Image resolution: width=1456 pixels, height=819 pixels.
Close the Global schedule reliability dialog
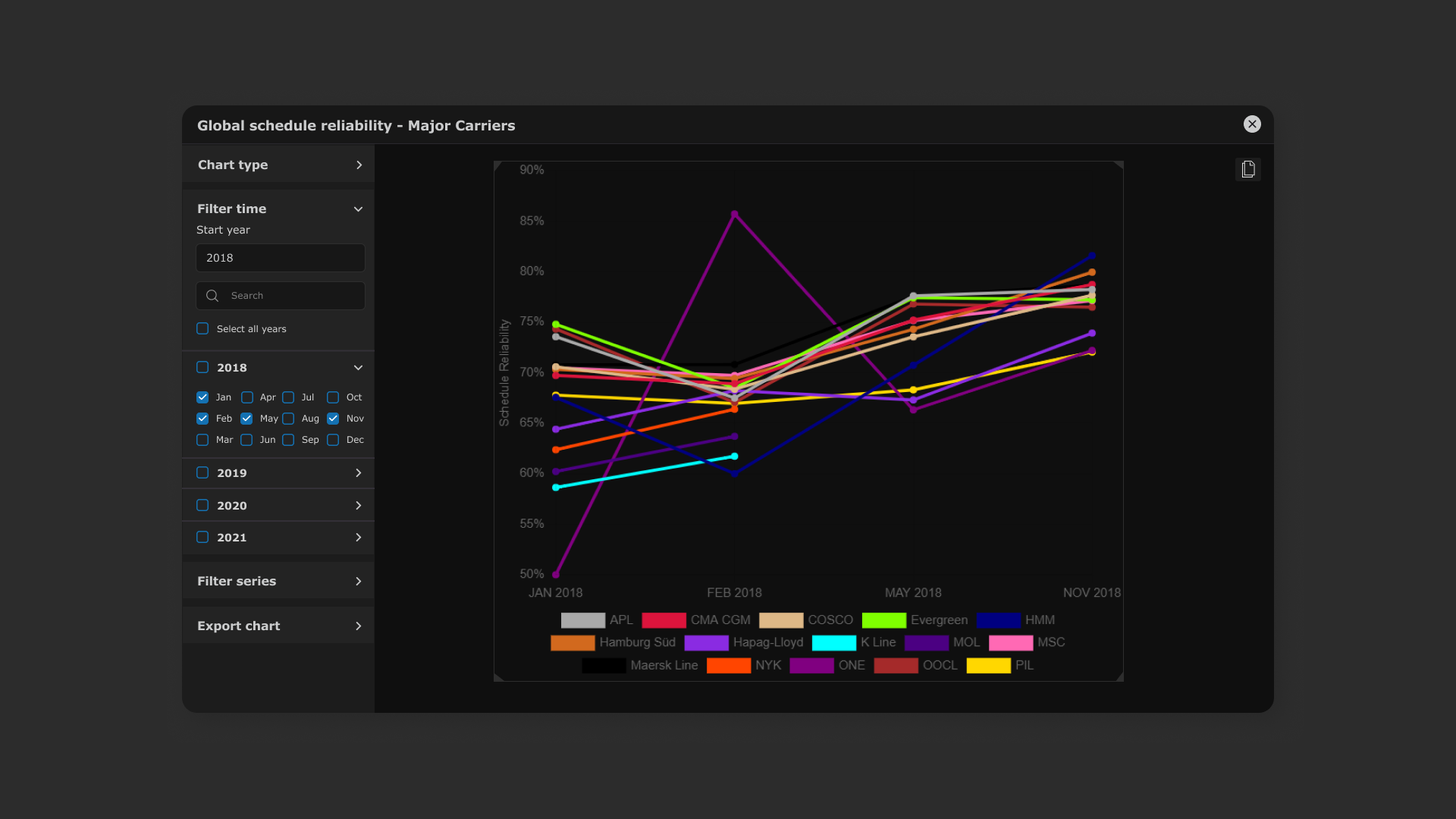[1252, 124]
